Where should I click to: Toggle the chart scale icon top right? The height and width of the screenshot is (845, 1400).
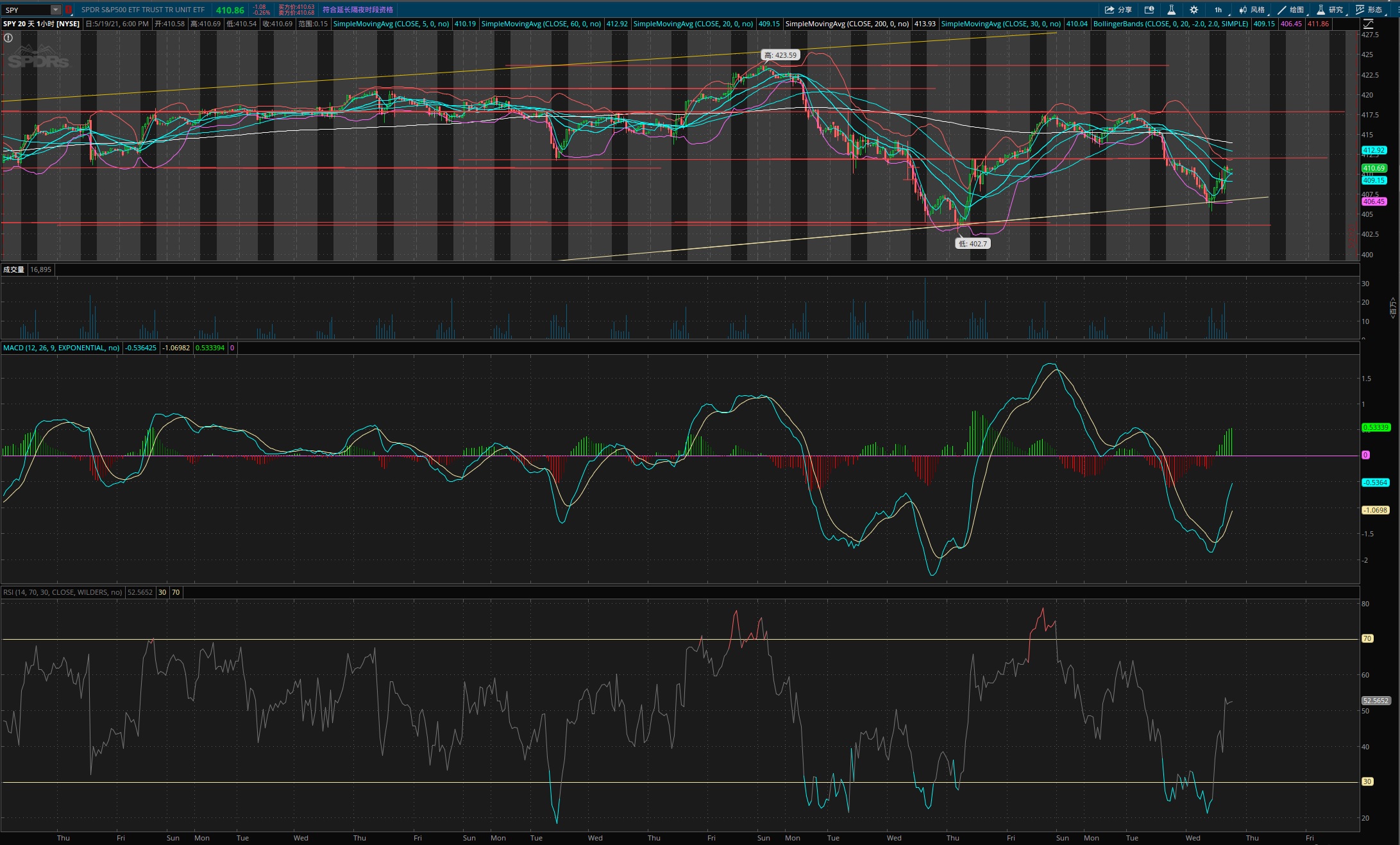point(1368,24)
